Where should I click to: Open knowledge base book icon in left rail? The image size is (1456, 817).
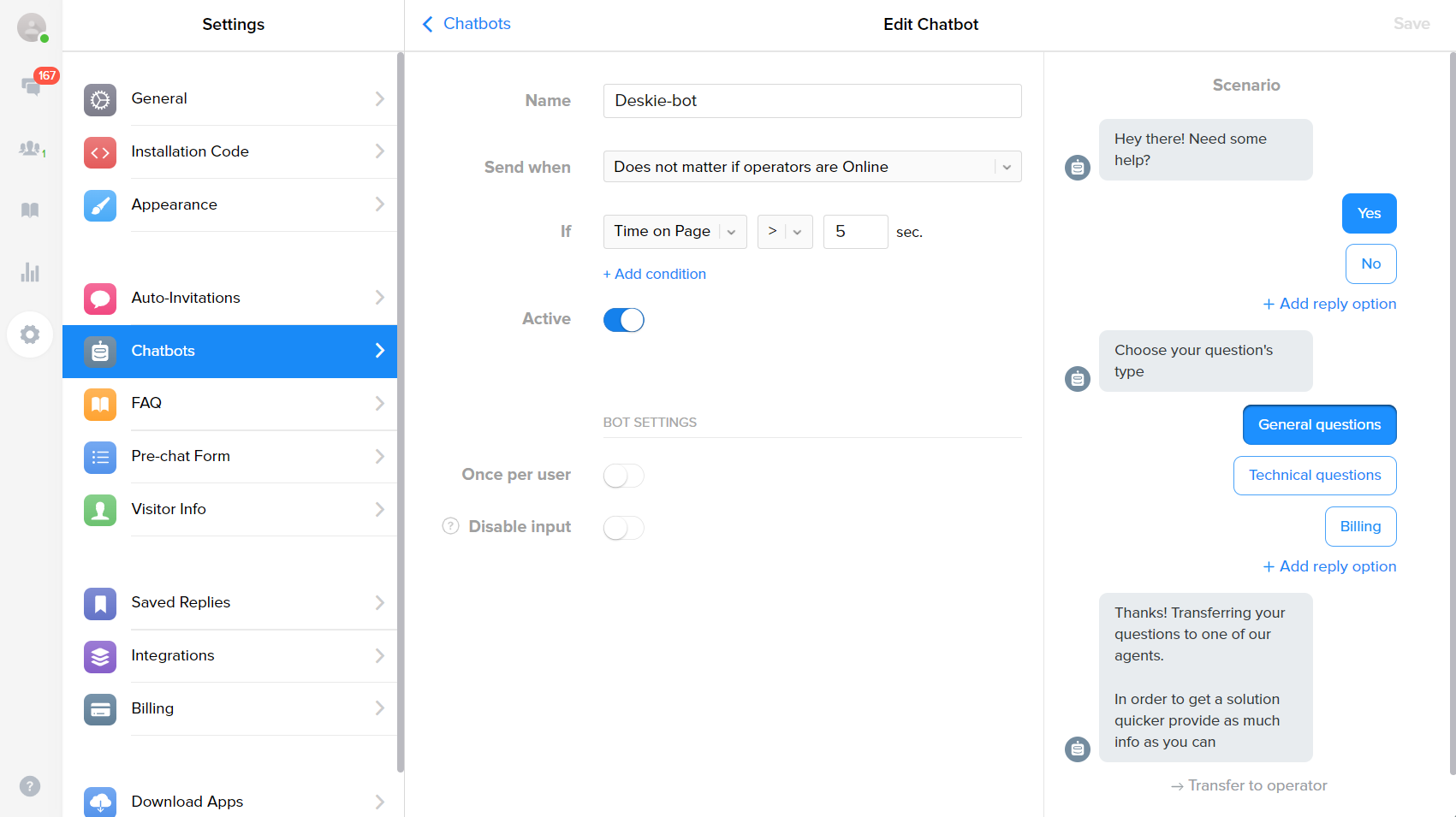point(30,210)
